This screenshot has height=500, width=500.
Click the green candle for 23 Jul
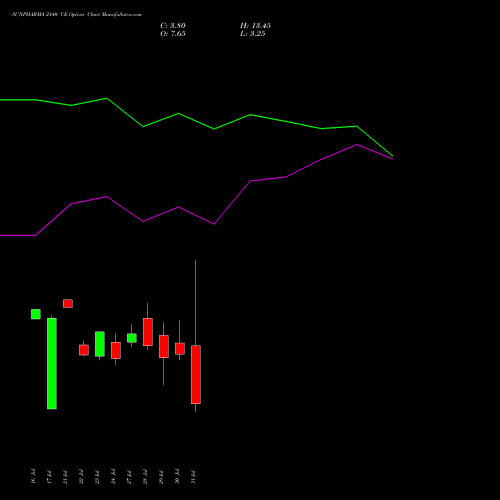[x=100, y=344]
